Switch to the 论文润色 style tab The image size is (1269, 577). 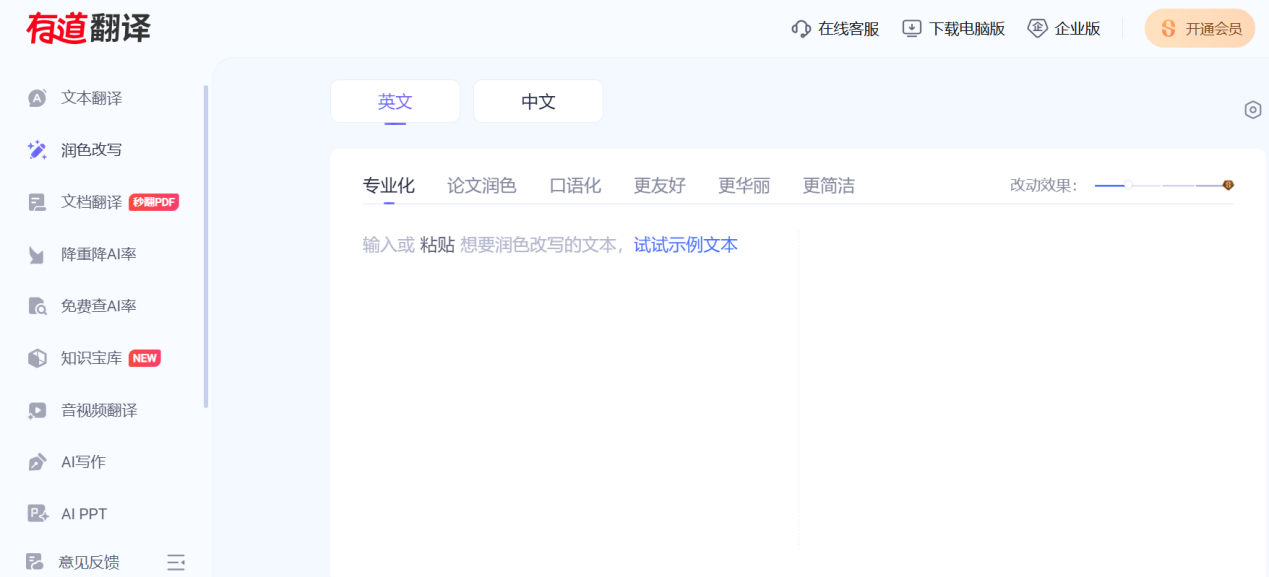(482, 185)
